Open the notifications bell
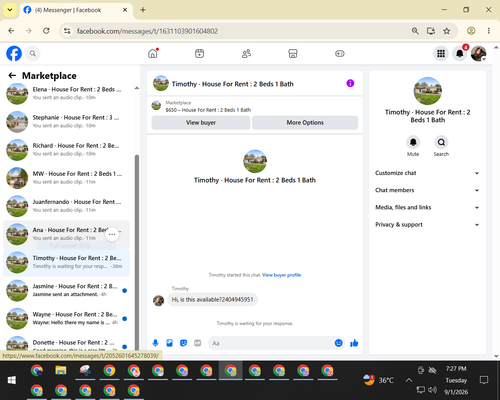 click(460, 53)
